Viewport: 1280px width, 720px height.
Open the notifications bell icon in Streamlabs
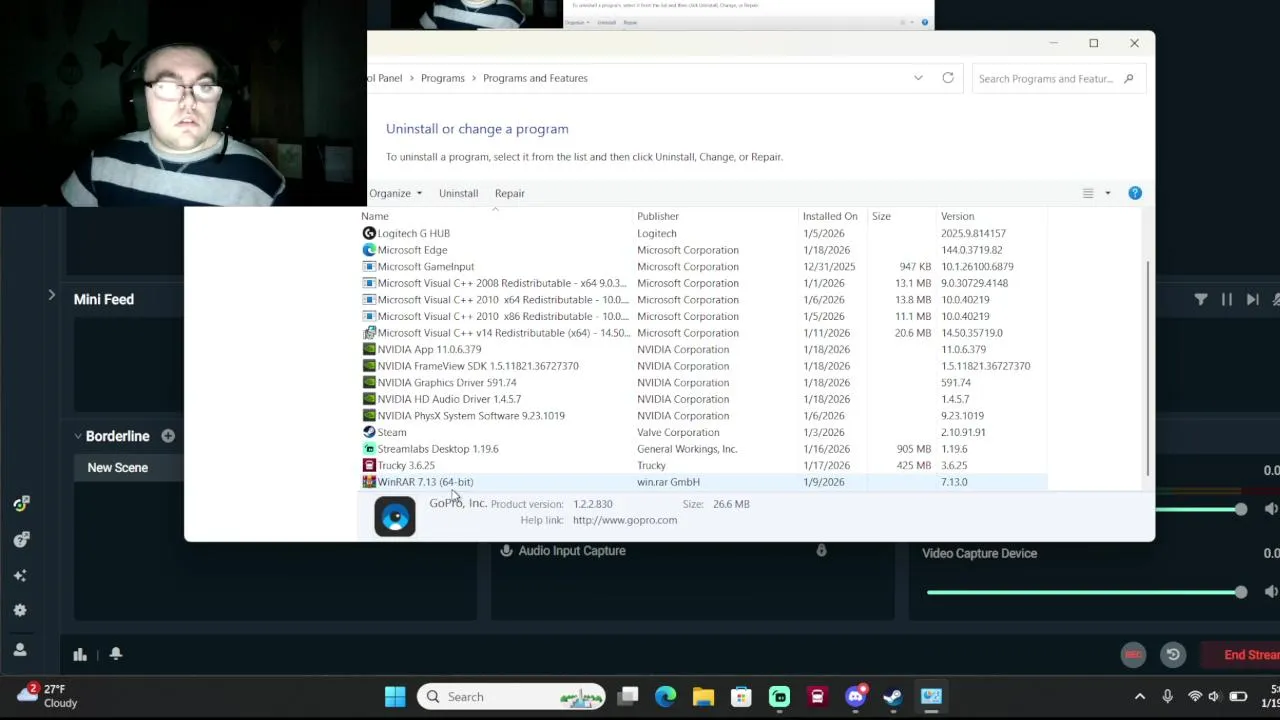click(x=116, y=654)
